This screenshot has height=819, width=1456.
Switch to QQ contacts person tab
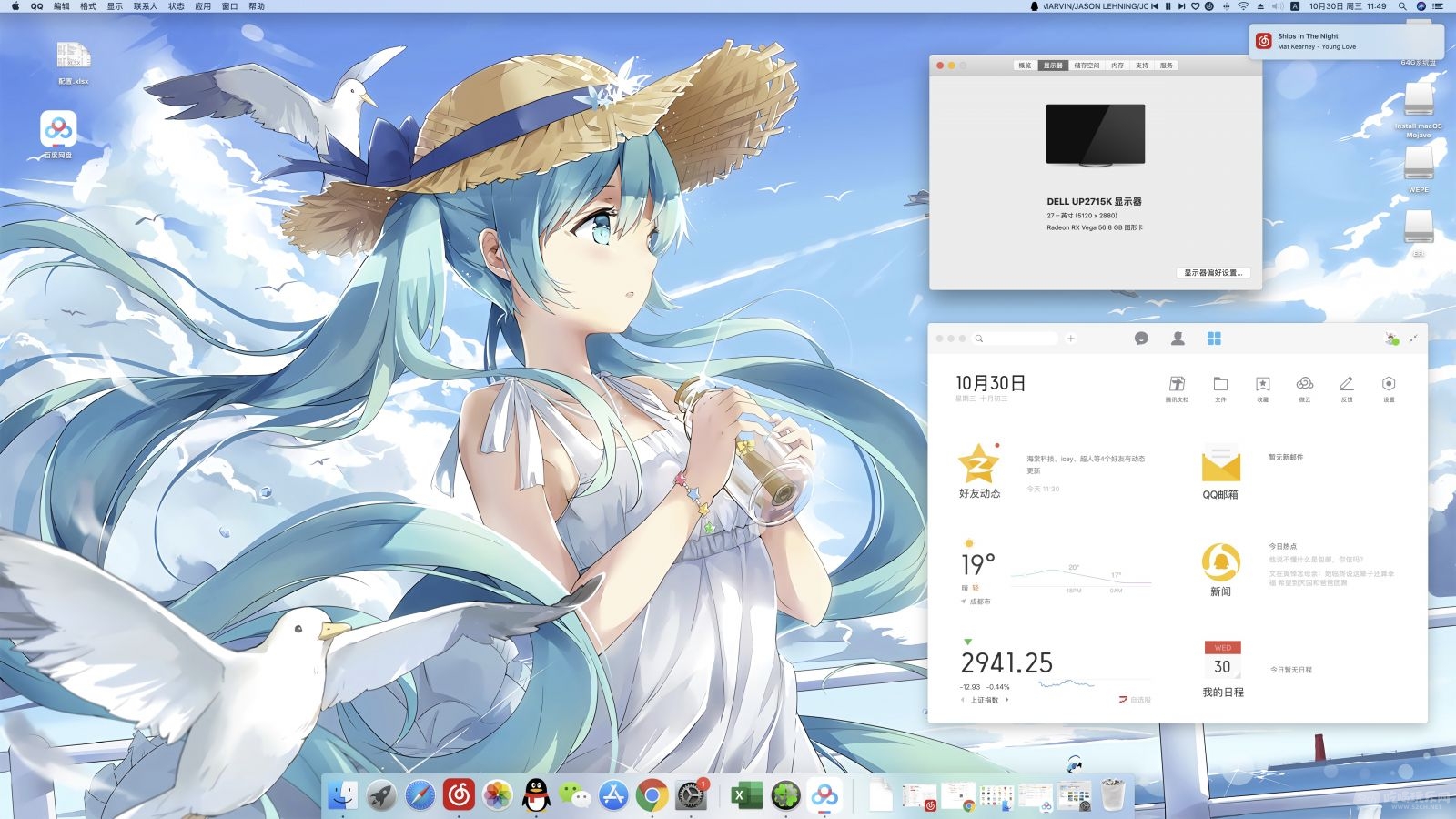(x=1178, y=339)
